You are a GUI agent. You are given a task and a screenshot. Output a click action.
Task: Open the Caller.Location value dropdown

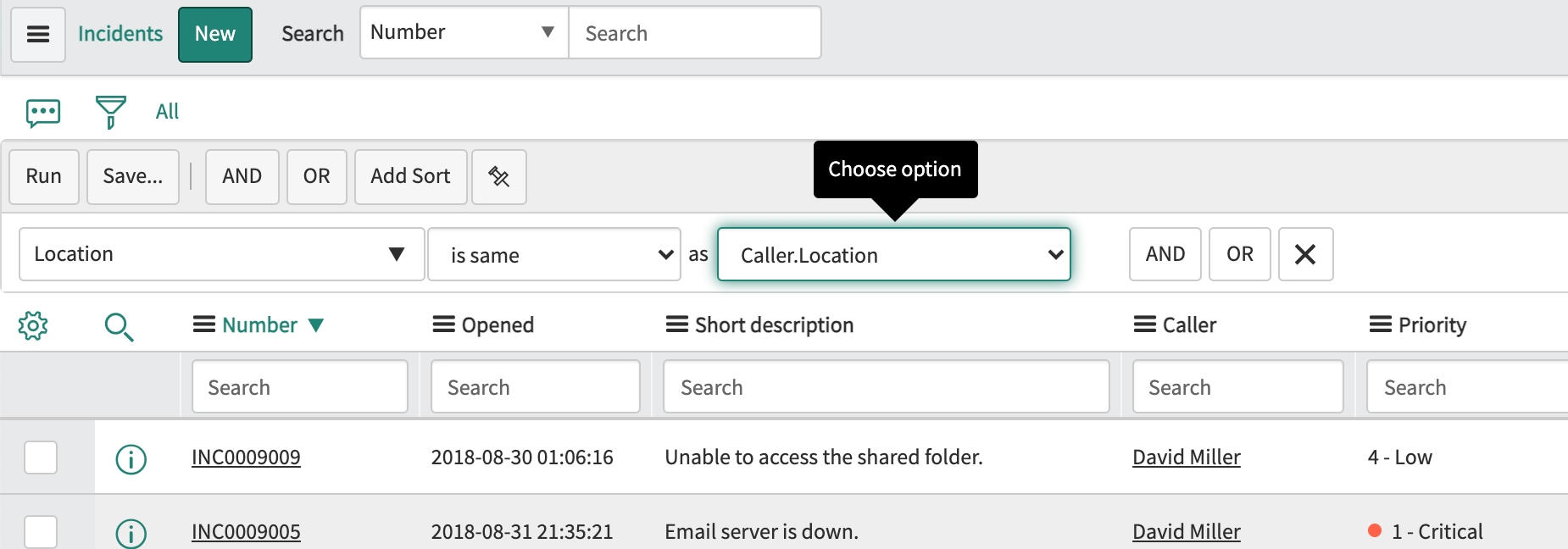pyautogui.click(x=894, y=254)
